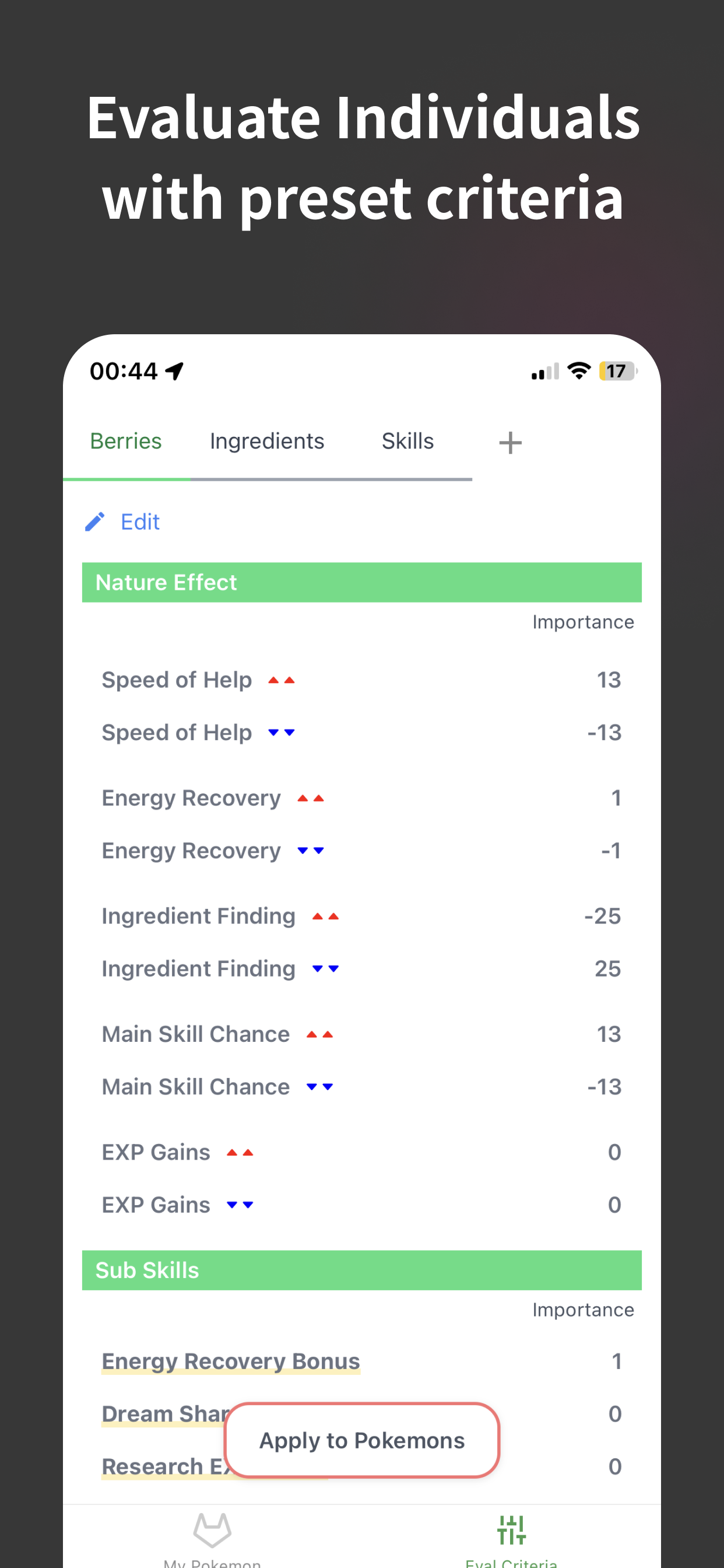This screenshot has height=1568, width=724.
Task: Tap the battery indicator in status bar
Action: click(617, 370)
